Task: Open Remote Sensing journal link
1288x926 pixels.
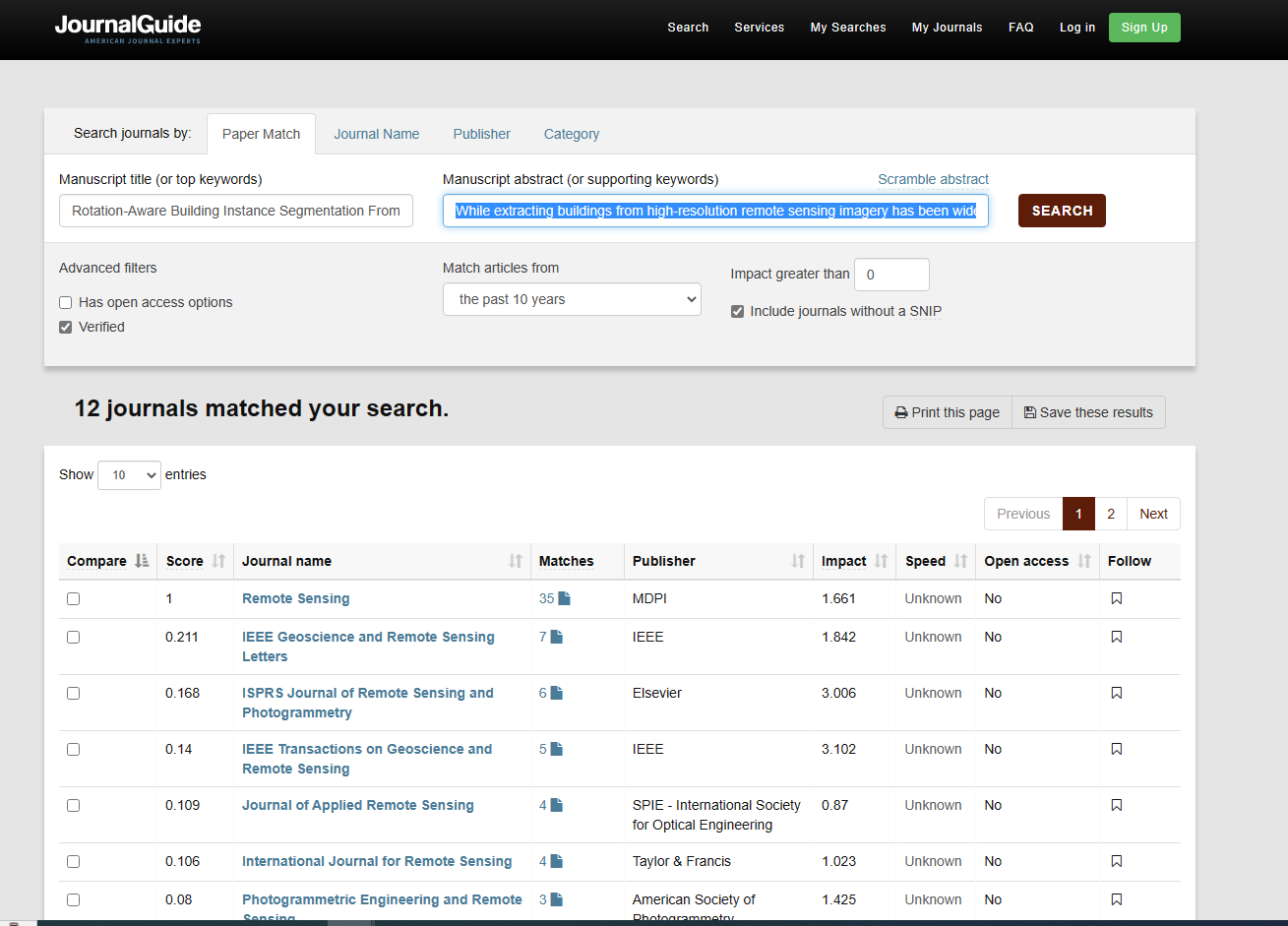Action: [295, 598]
